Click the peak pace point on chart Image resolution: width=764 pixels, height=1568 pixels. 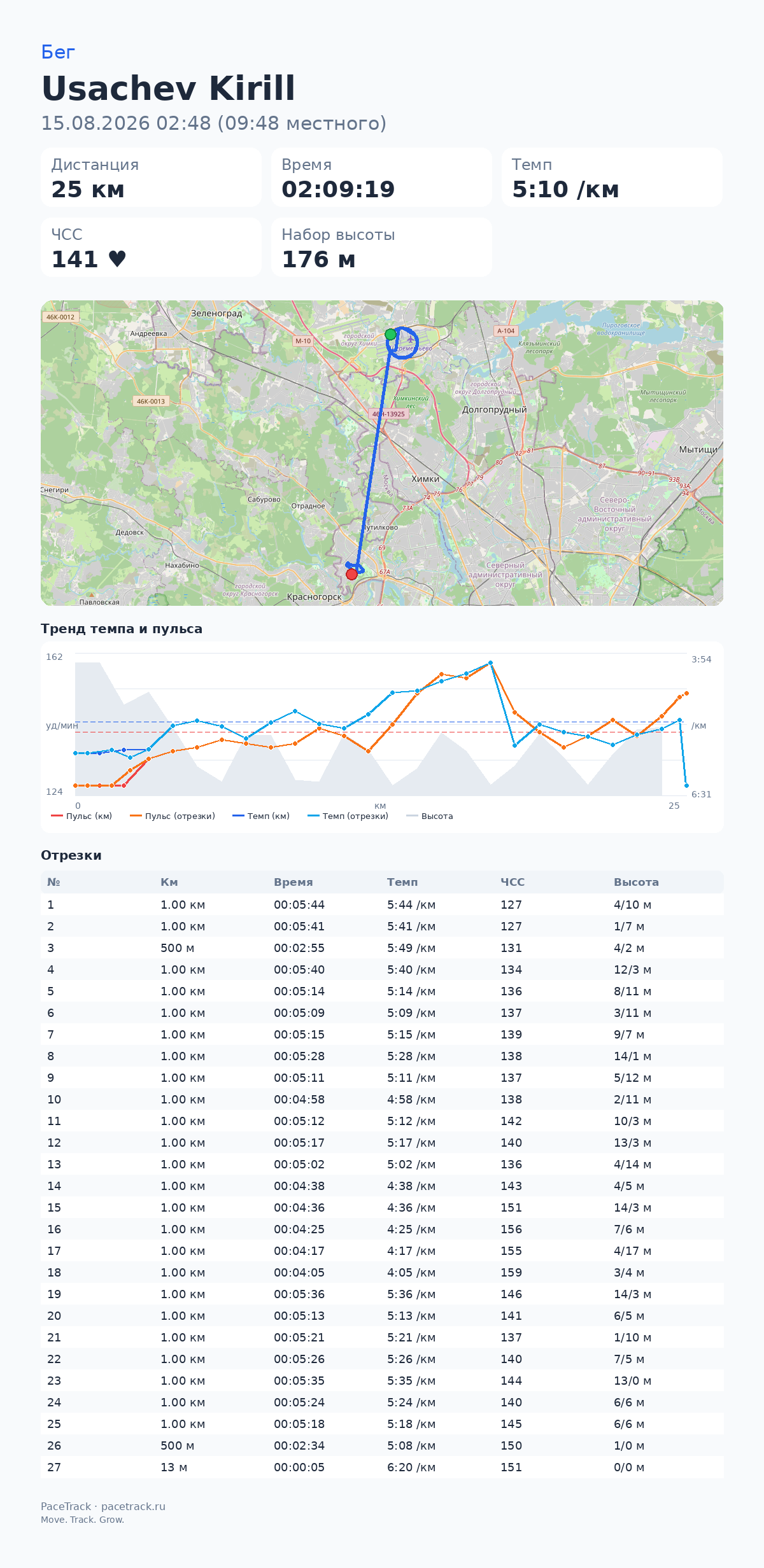(490, 663)
